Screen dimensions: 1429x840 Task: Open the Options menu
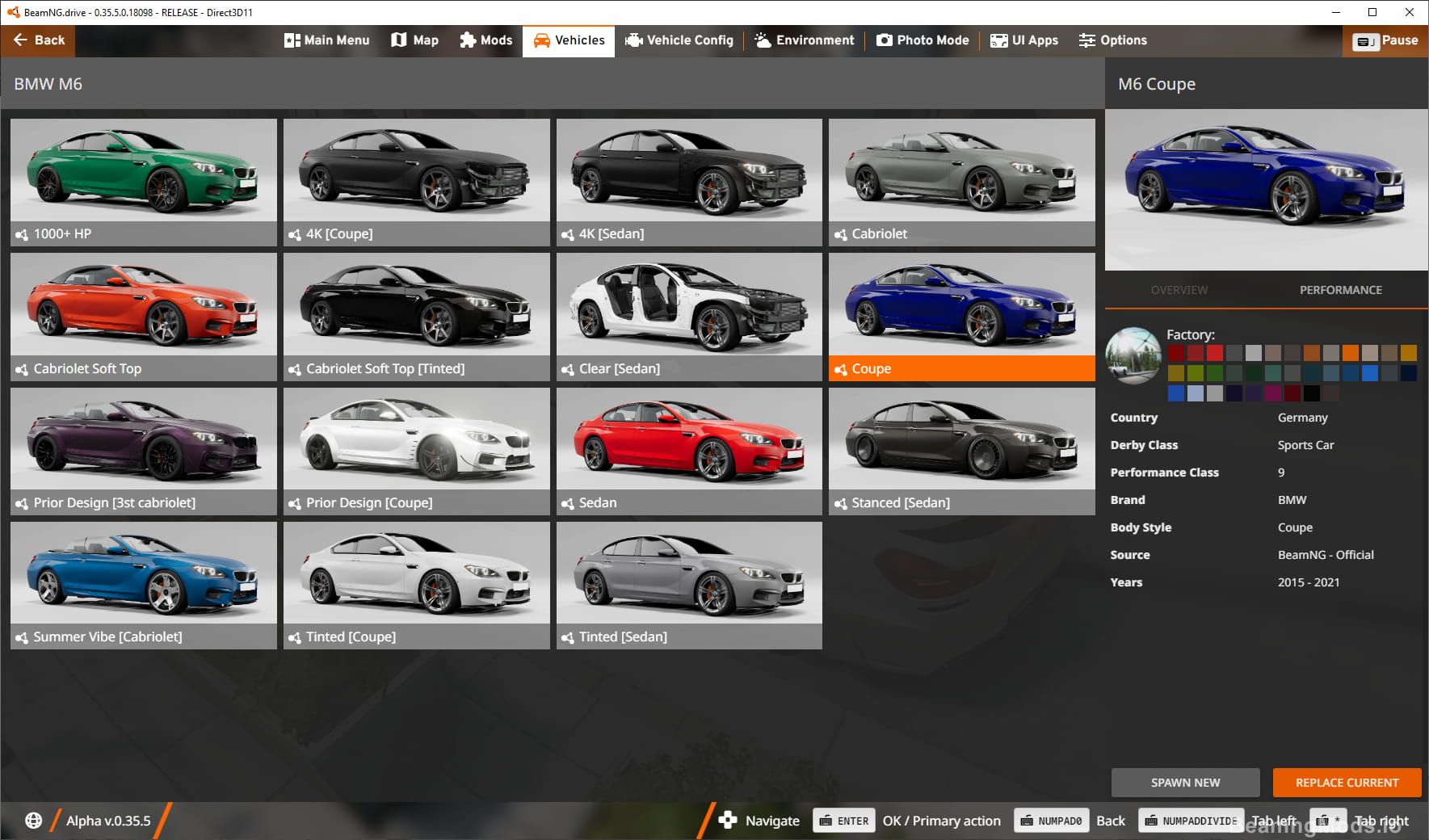point(1112,40)
